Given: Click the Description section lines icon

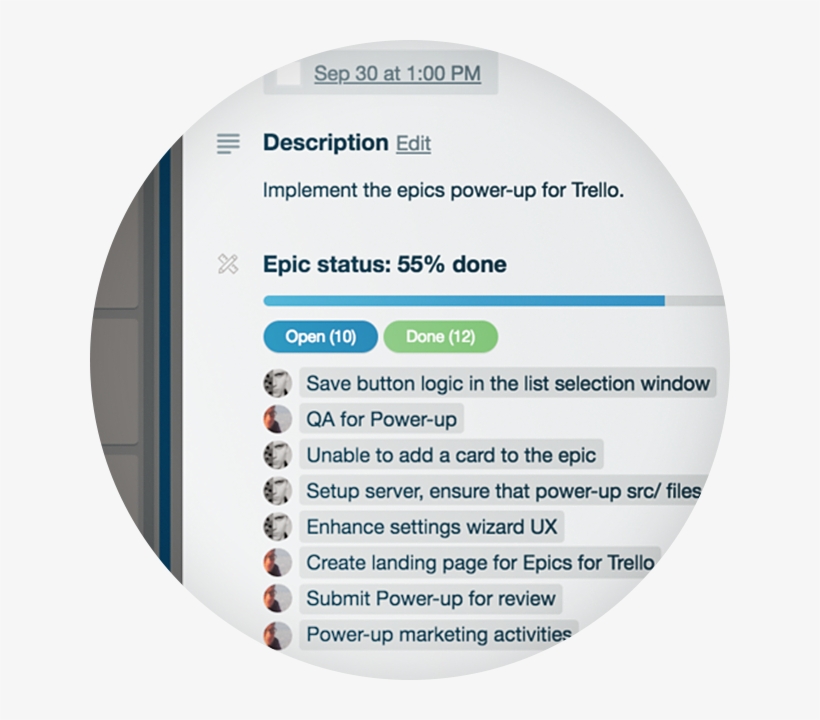Looking at the screenshot, I should [228, 144].
